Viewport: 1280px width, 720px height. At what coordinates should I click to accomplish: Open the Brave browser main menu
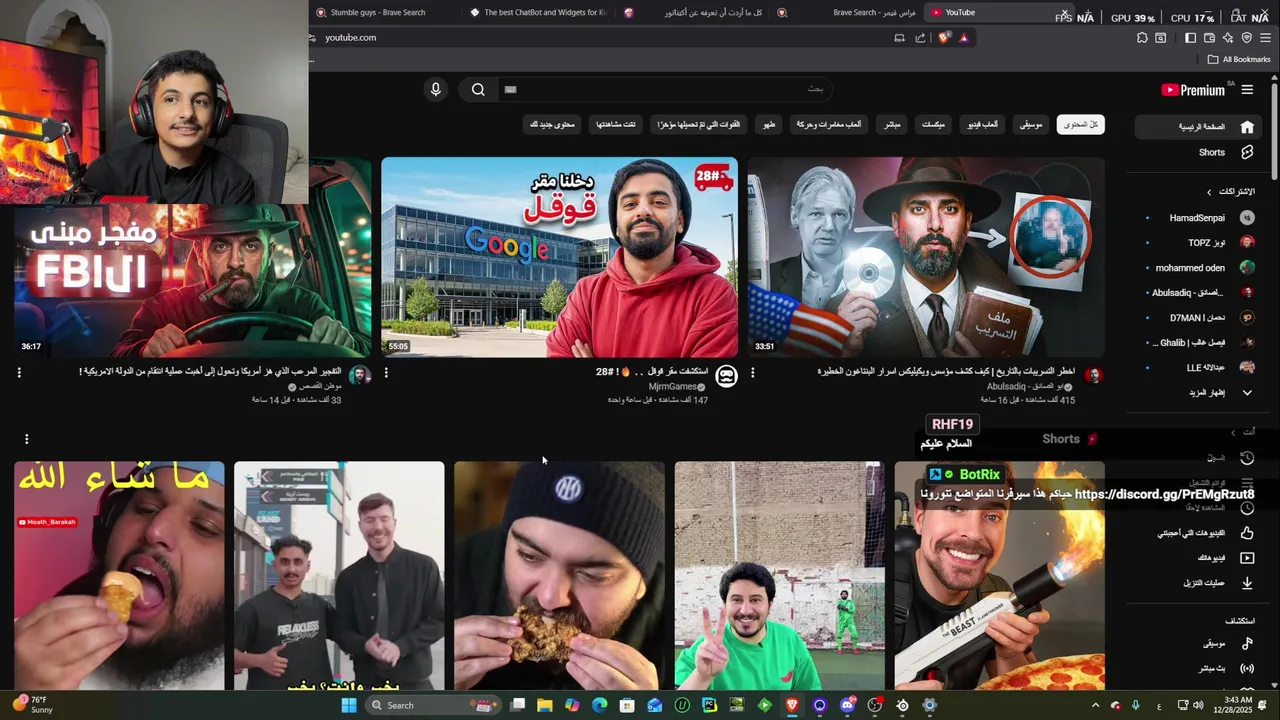click(x=1265, y=38)
